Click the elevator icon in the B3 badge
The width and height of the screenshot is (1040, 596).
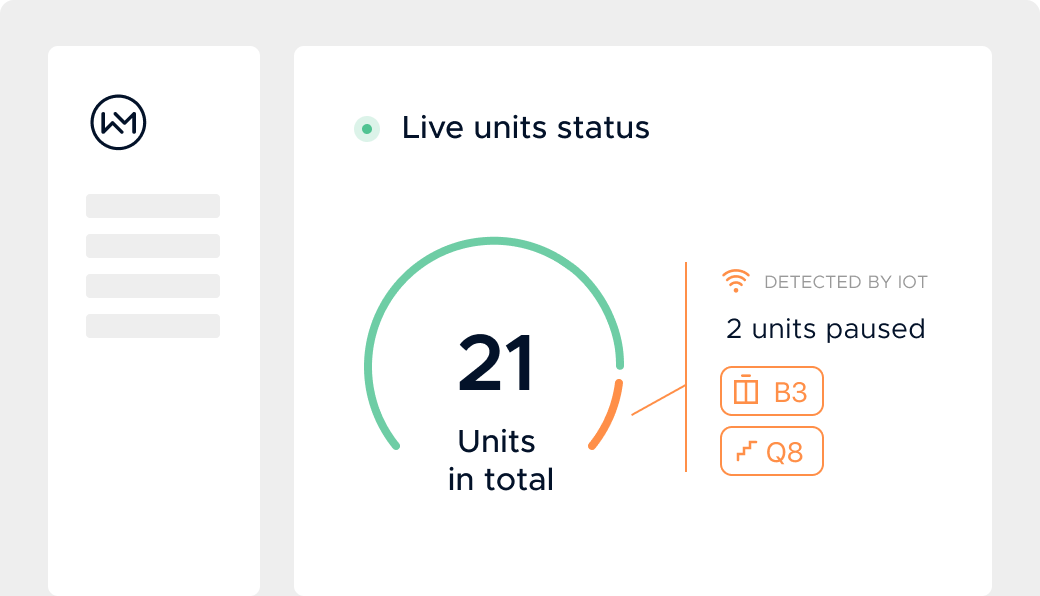pyautogui.click(x=746, y=391)
